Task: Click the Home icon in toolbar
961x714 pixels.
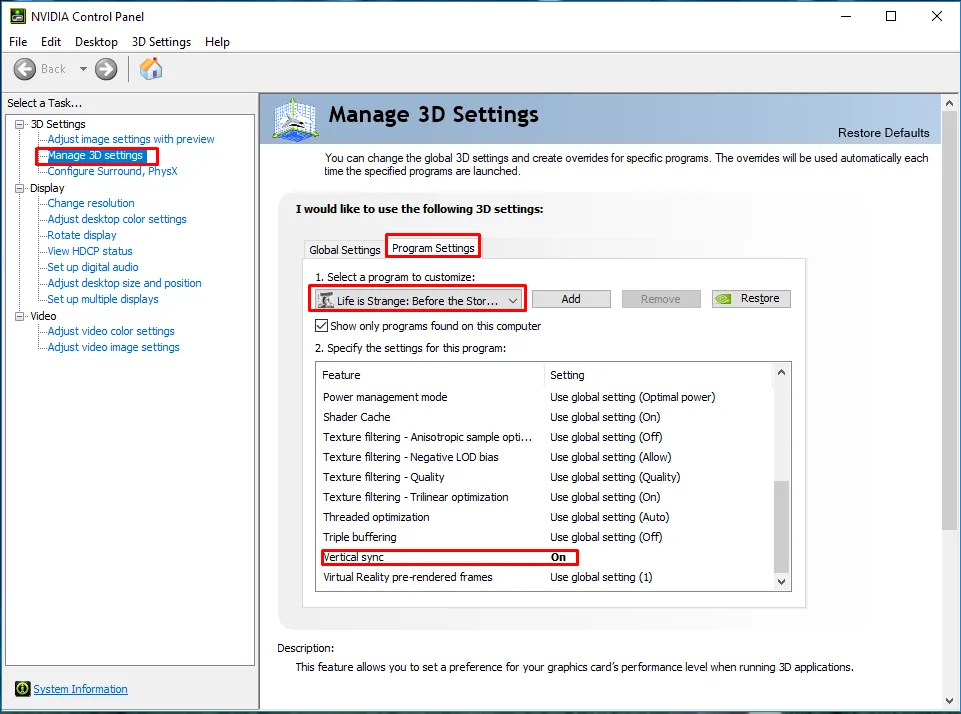Action: pyautogui.click(x=151, y=69)
